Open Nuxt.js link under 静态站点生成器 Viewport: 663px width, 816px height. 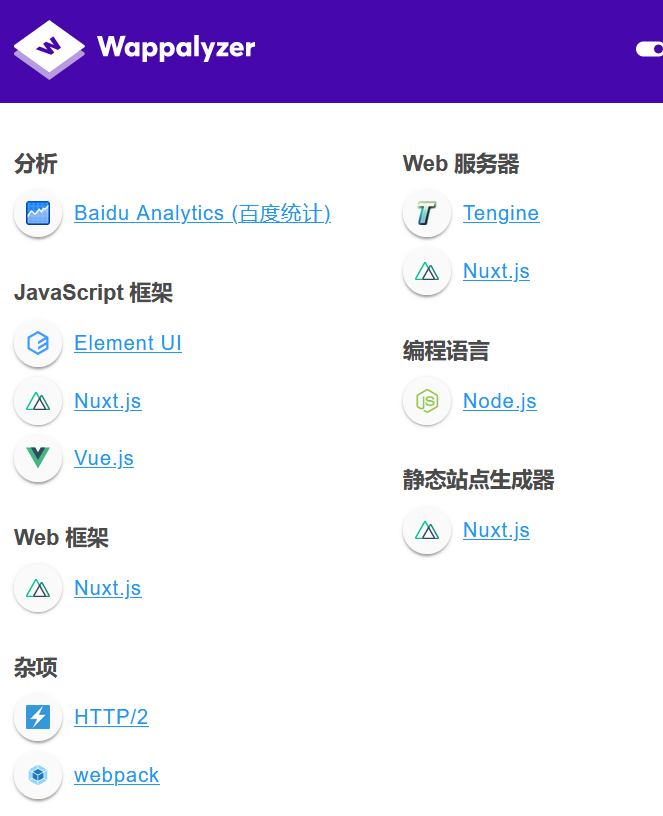[x=496, y=530]
